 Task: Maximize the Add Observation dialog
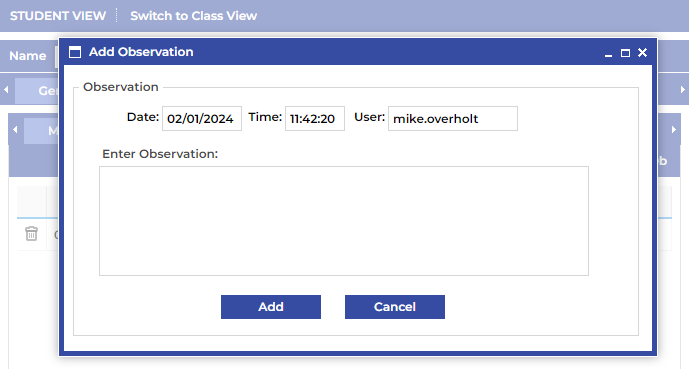625,53
